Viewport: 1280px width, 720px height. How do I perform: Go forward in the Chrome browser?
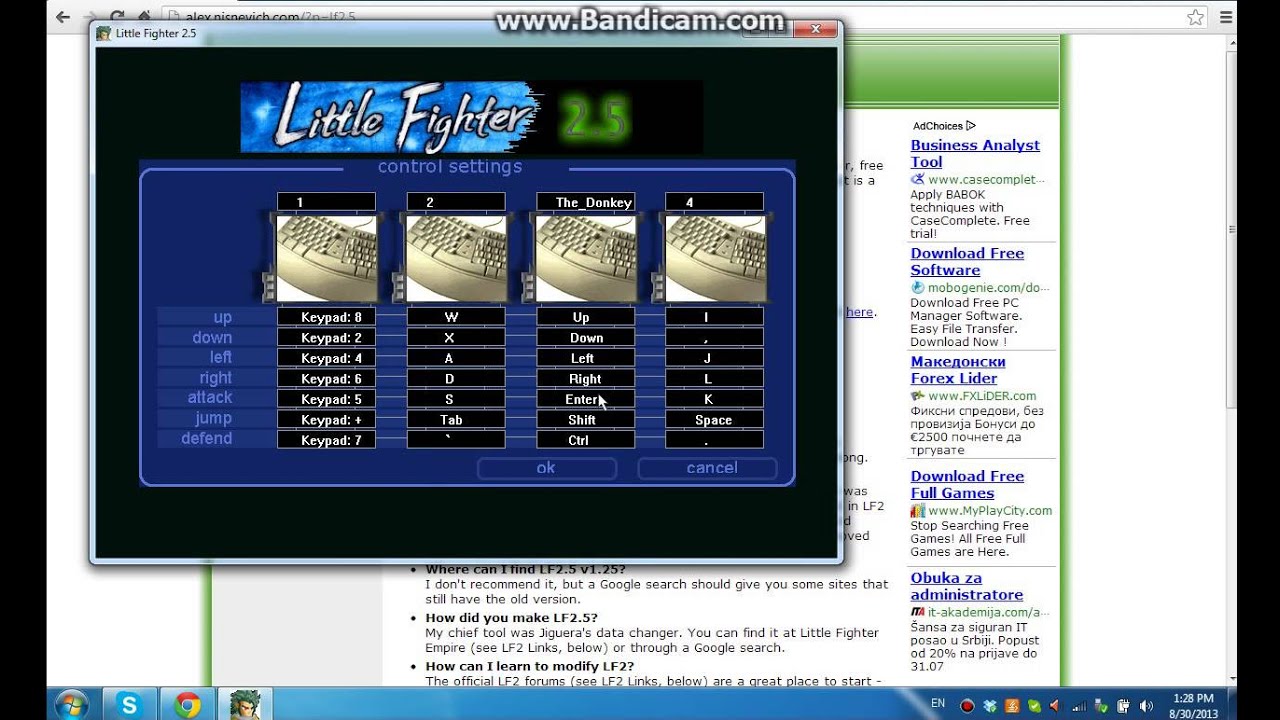(x=91, y=17)
